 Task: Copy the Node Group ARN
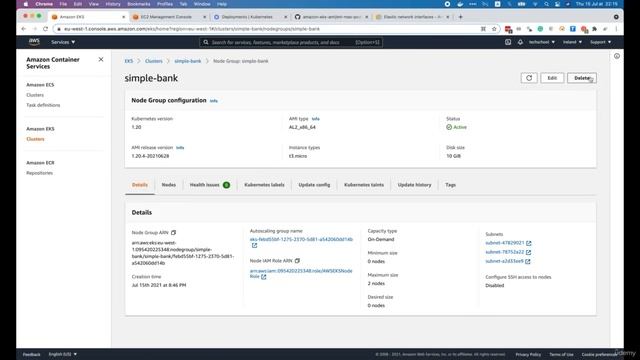tap(173, 233)
